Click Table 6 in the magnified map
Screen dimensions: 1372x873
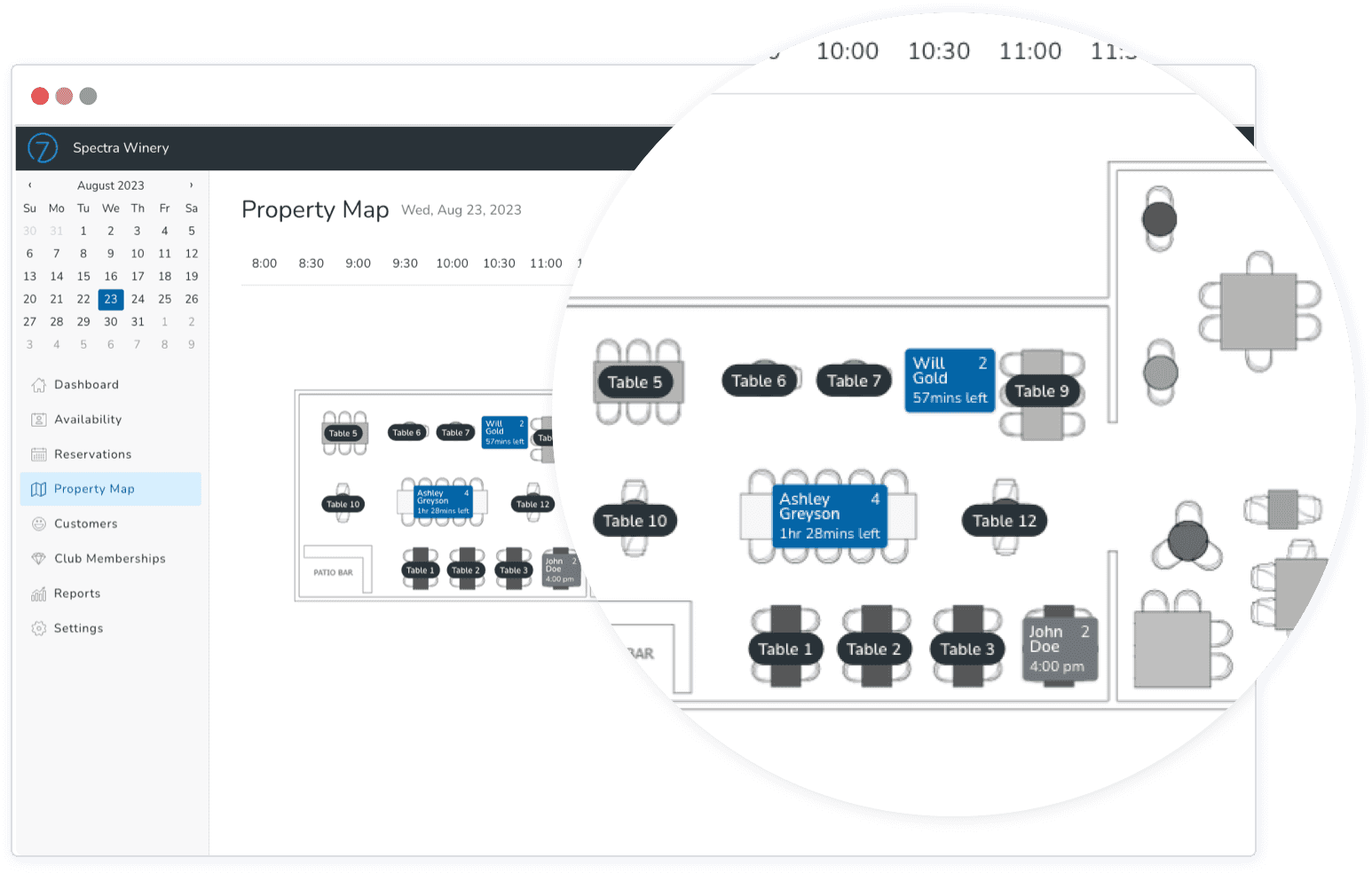(759, 381)
